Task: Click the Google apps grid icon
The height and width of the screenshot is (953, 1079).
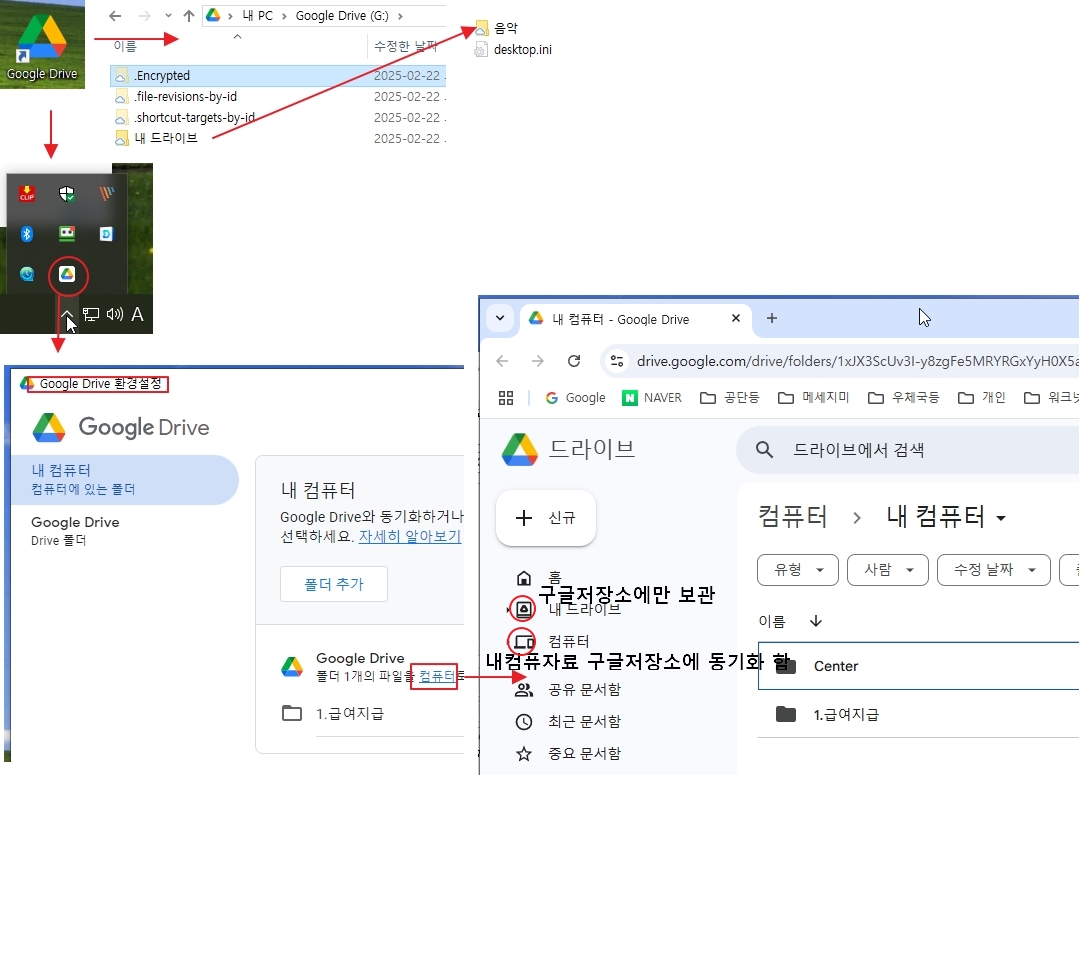Action: coord(506,397)
